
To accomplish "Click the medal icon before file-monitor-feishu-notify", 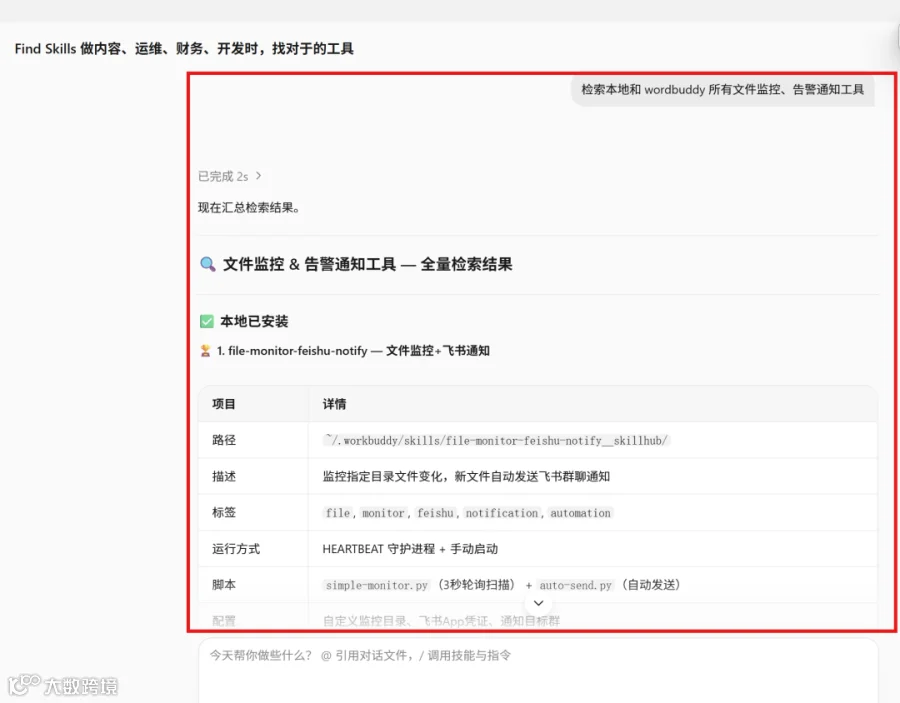I will tap(205, 350).
